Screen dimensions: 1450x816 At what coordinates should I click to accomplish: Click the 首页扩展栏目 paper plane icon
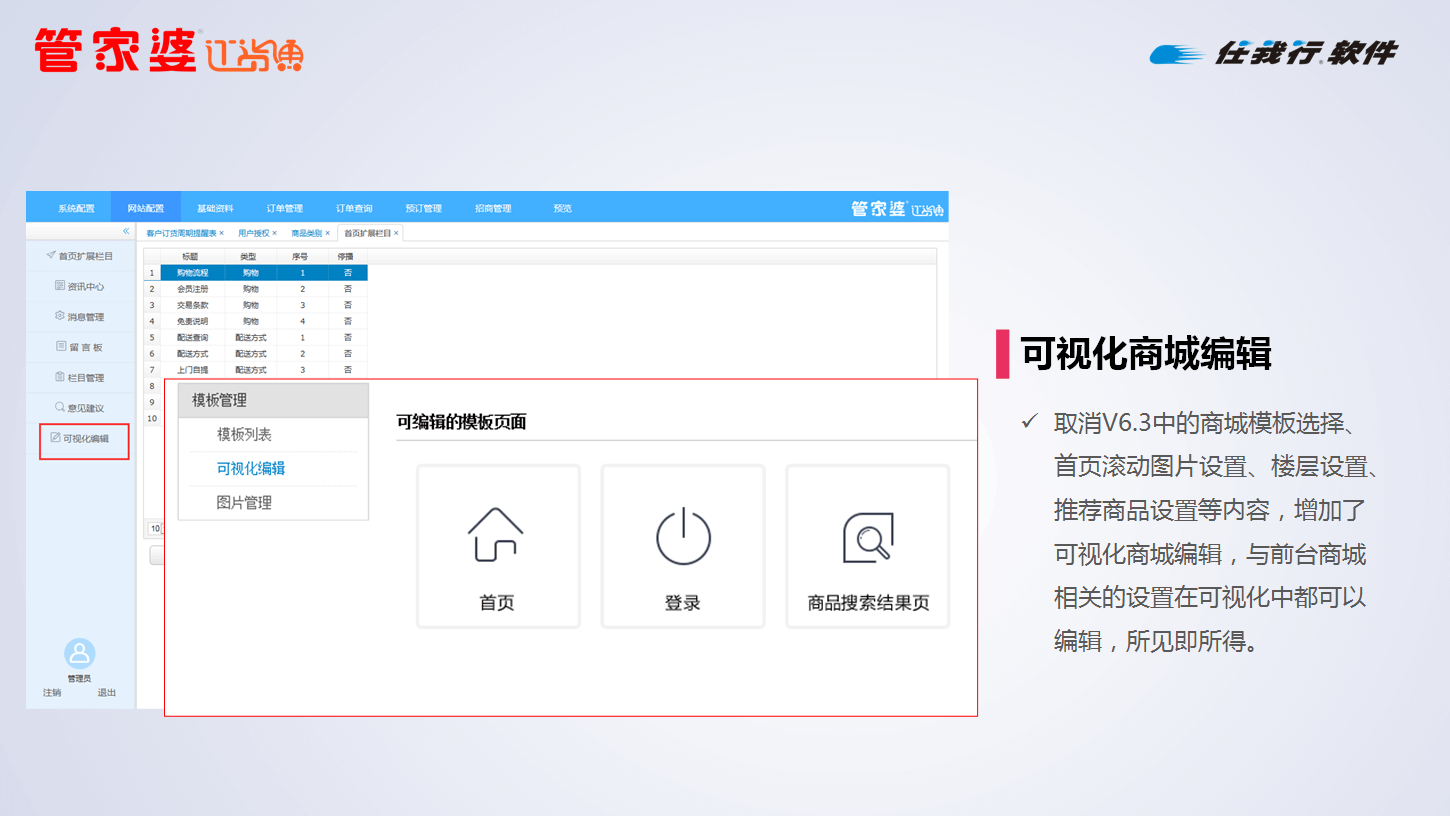tap(51, 256)
